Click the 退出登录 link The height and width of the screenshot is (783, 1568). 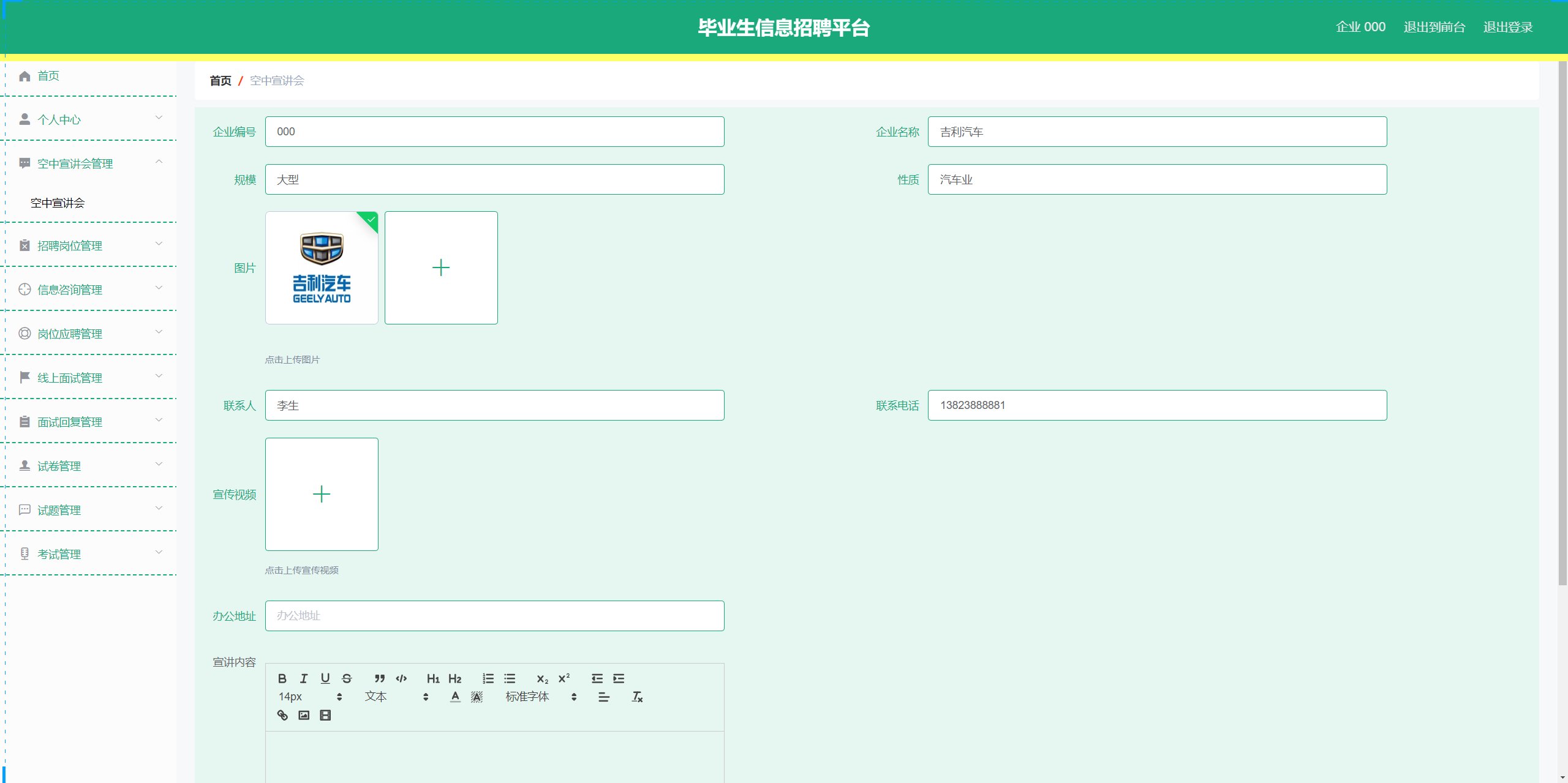(x=1507, y=27)
